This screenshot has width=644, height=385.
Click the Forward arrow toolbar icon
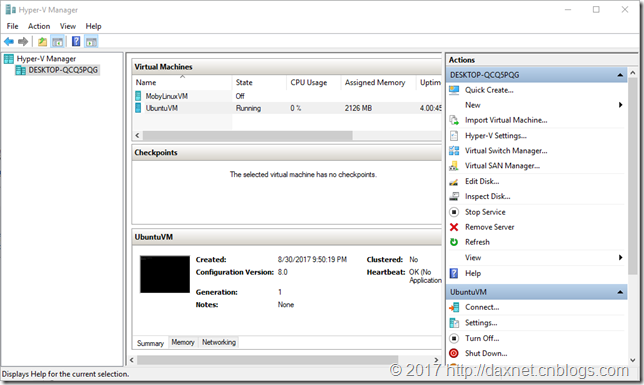(x=23, y=41)
